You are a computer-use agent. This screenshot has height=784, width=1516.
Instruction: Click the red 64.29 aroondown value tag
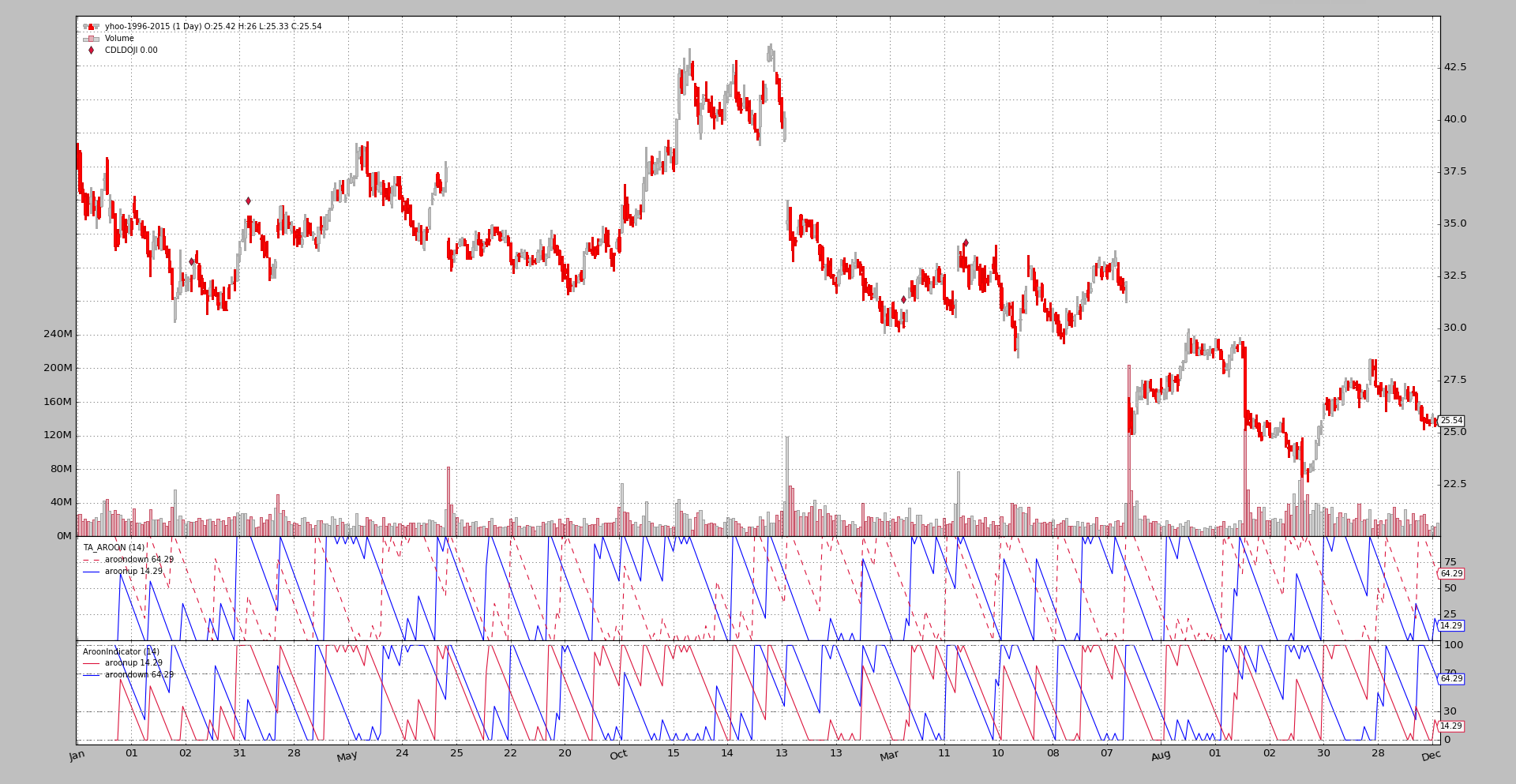(x=1451, y=574)
